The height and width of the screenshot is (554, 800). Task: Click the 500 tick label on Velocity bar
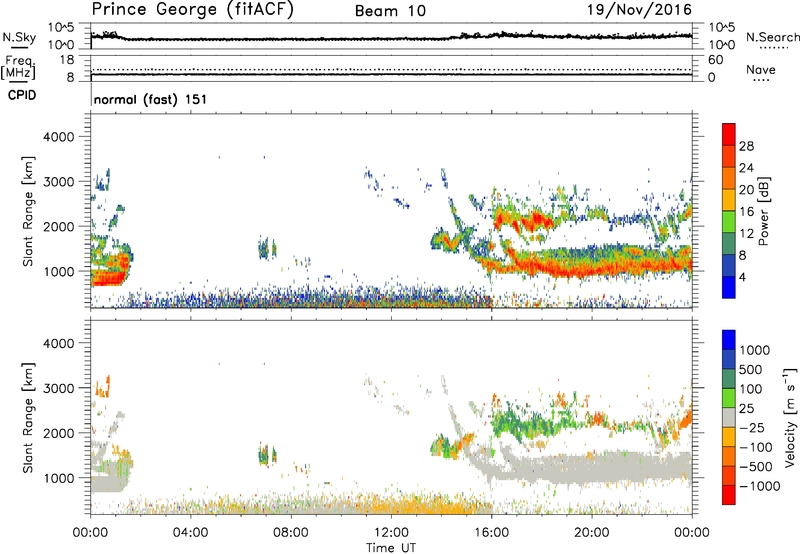pyautogui.click(x=751, y=370)
